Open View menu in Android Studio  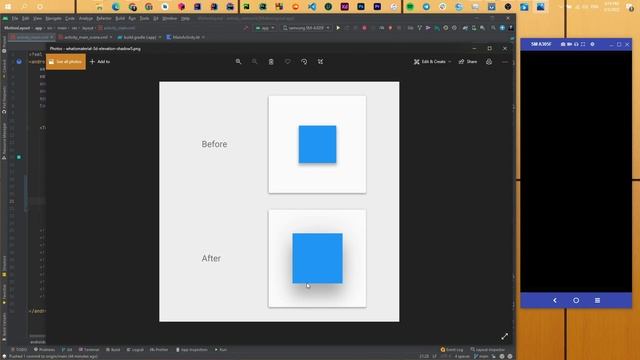point(37,18)
